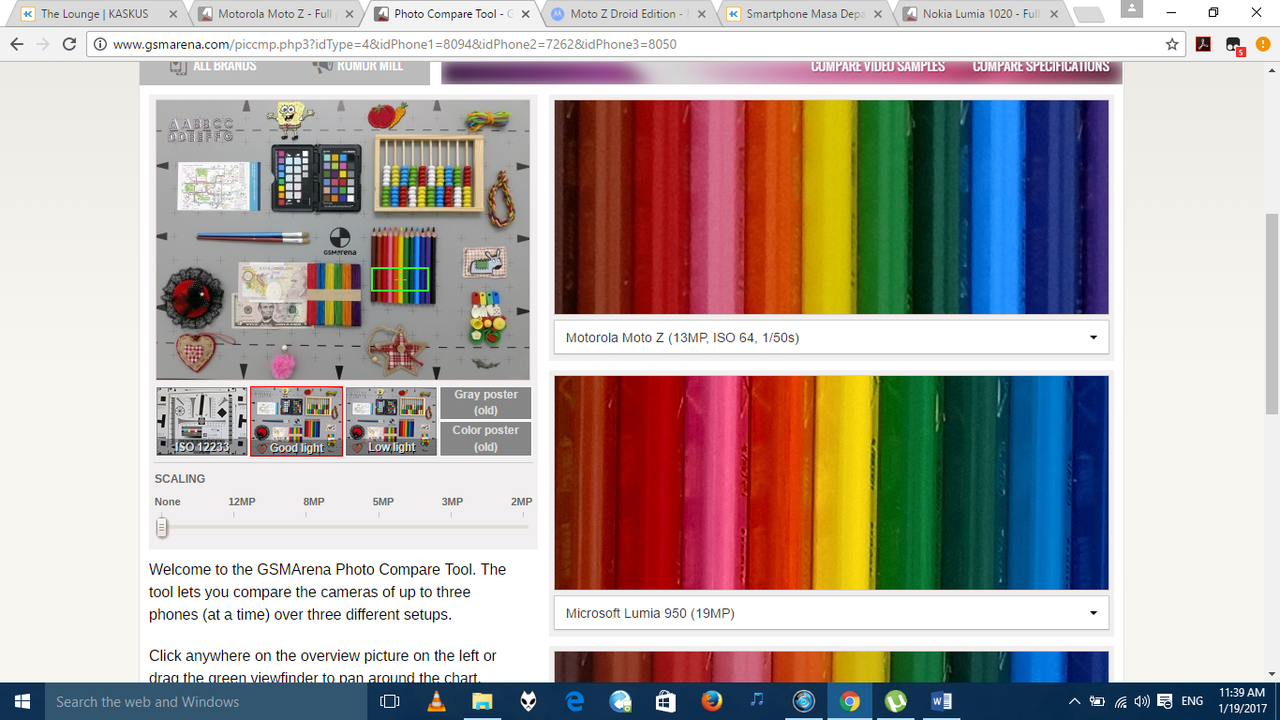Open volume control in system tray
The height and width of the screenshot is (720, 1280).
[1143, 702]
